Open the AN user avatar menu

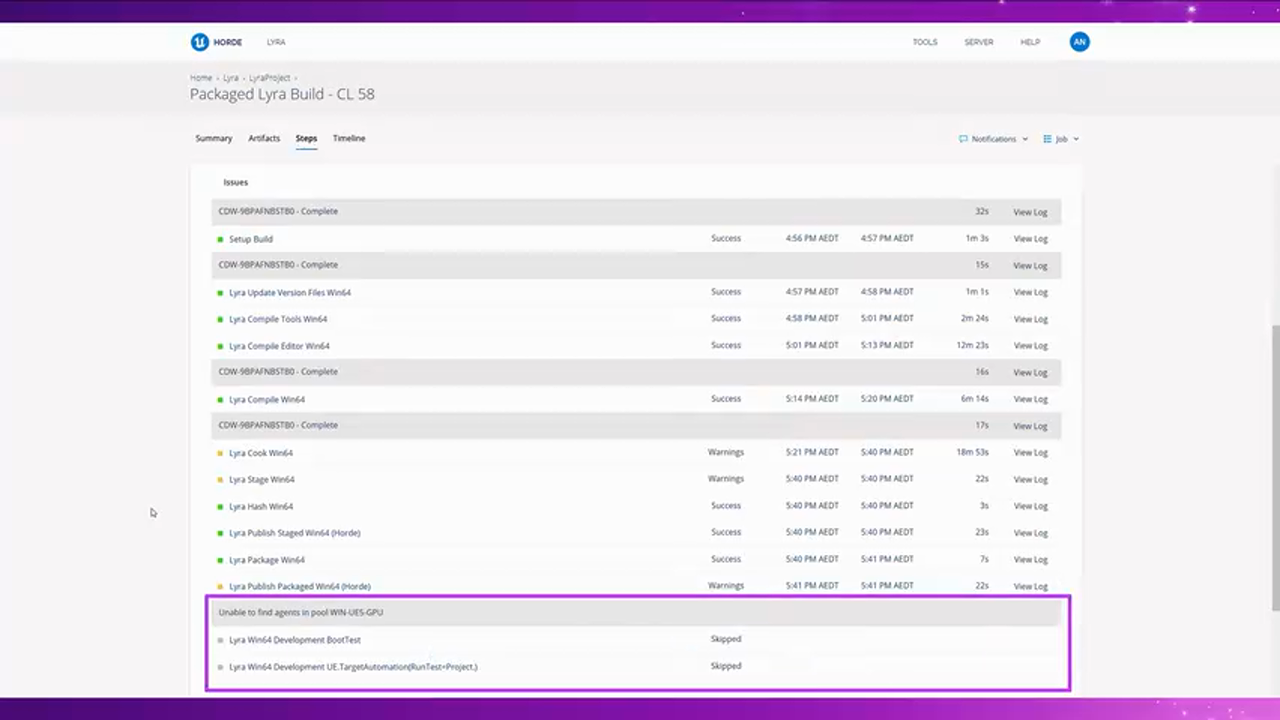pyautogui.click(x=1079, y=42)
